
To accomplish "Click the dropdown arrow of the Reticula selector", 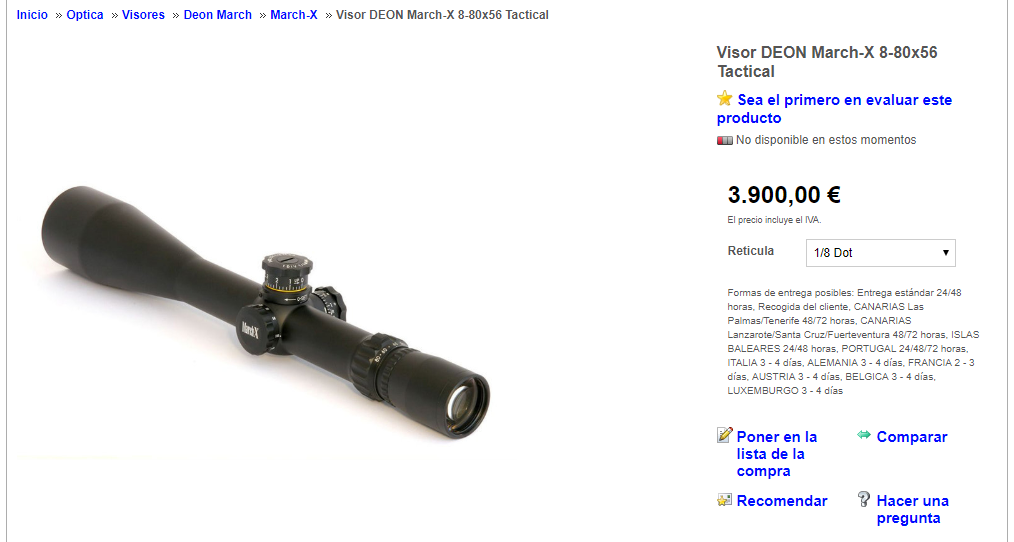I will [x=945, y=253].
